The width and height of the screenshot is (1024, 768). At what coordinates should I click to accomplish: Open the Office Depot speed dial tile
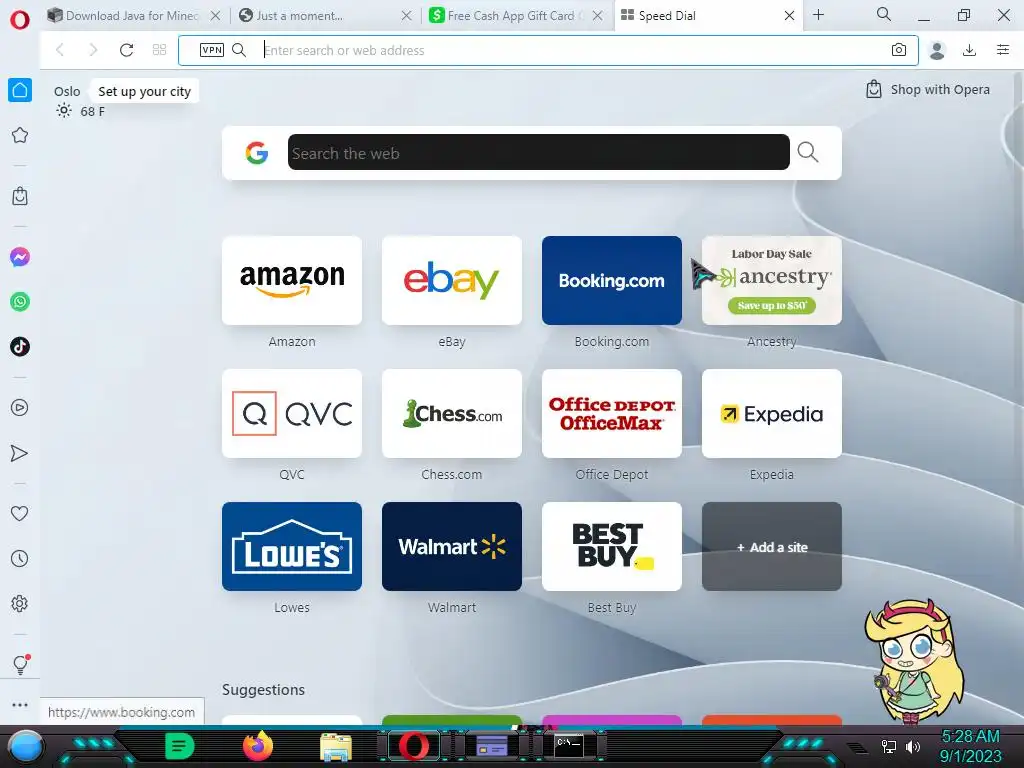[612, 413]
